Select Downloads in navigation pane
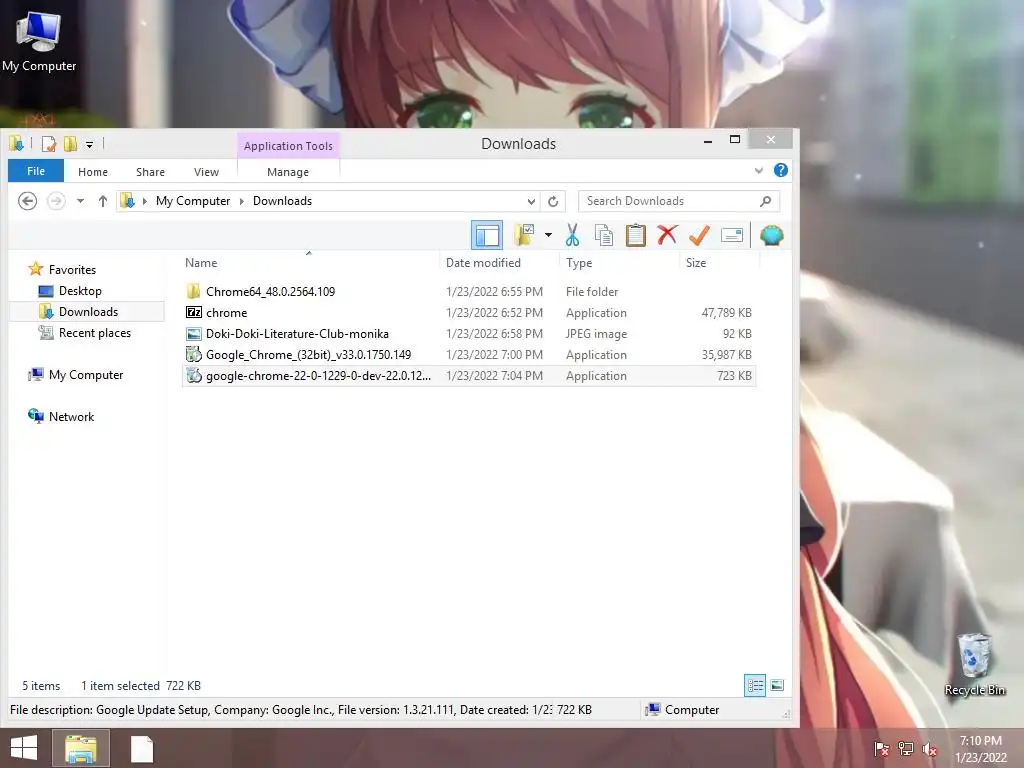Viewport: 1024px width, 768px height. click(88, 312)
